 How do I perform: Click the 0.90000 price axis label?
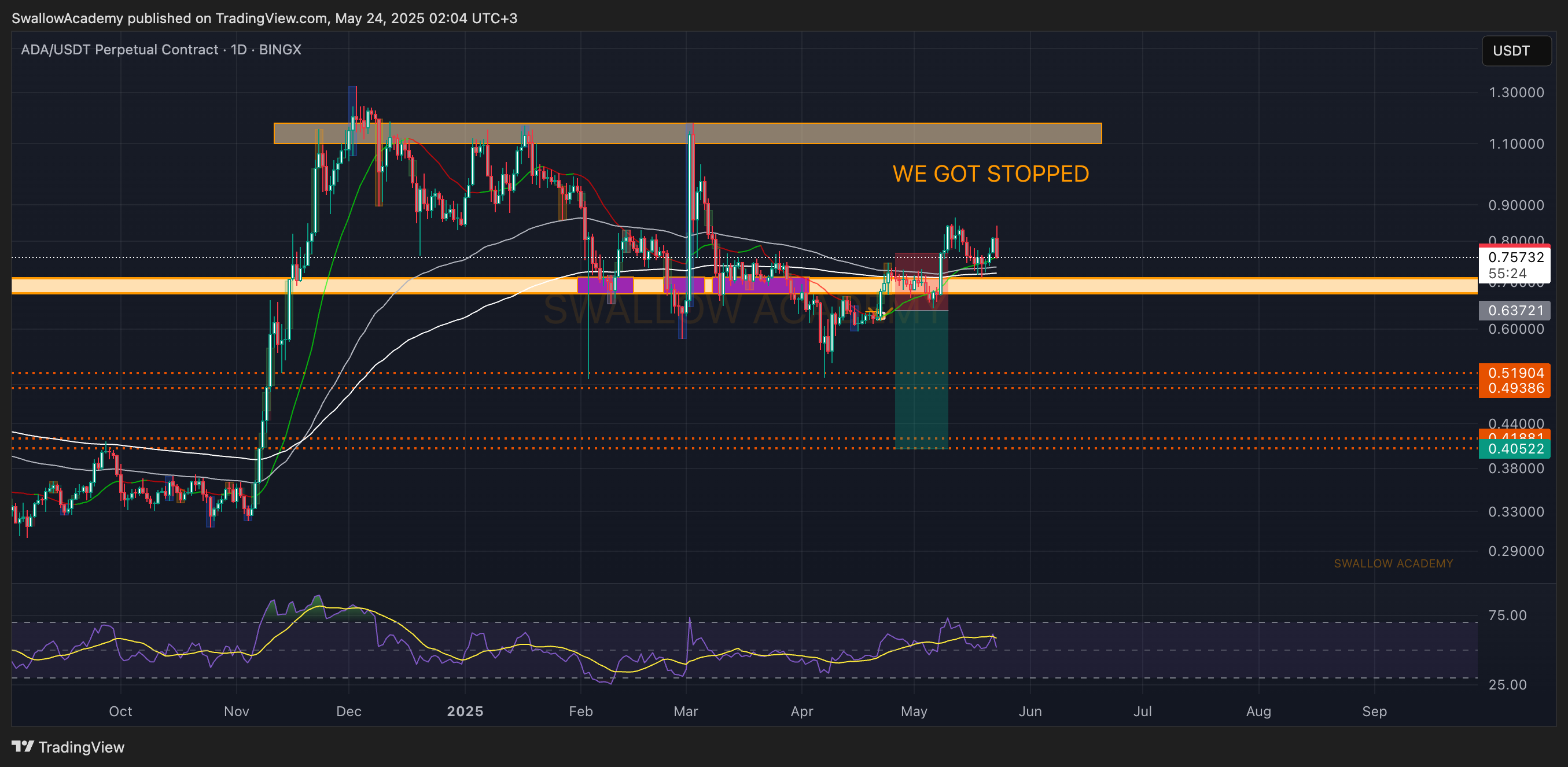[x=1516, y=205]
